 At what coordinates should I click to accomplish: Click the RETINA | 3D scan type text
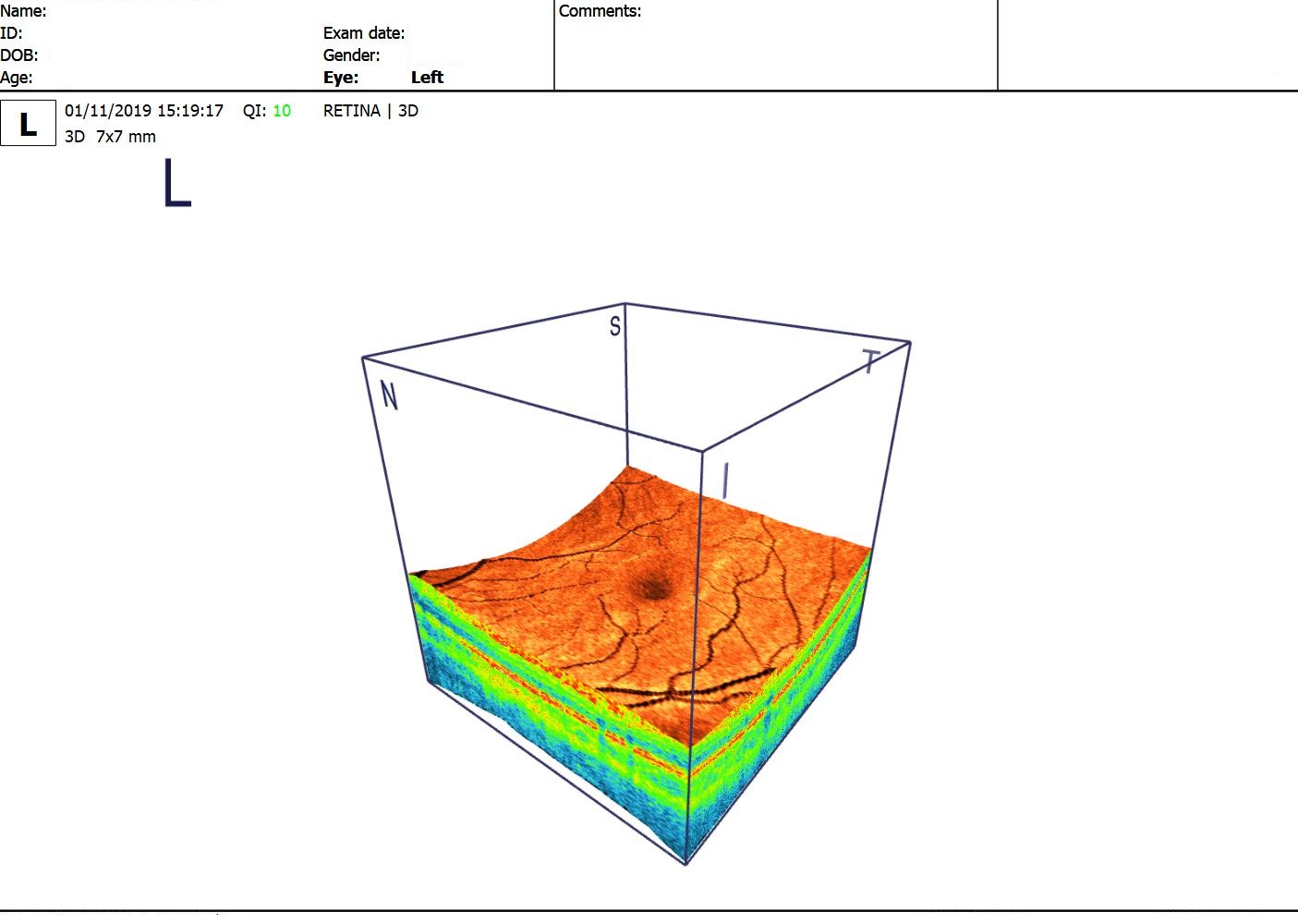click(370, 111)
